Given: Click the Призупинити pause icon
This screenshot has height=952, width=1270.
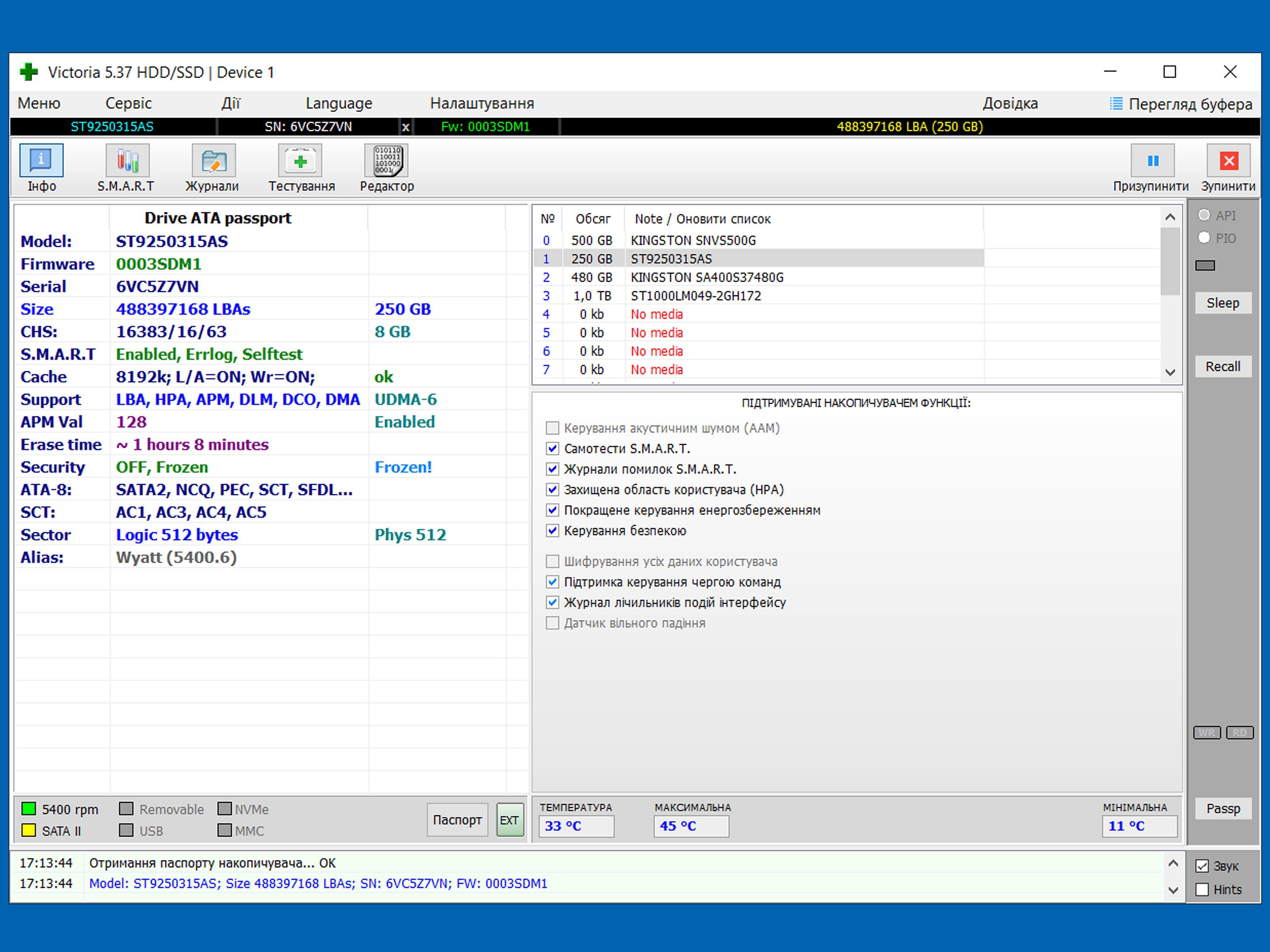Looking at the screenshot, I should (1152, 161).
